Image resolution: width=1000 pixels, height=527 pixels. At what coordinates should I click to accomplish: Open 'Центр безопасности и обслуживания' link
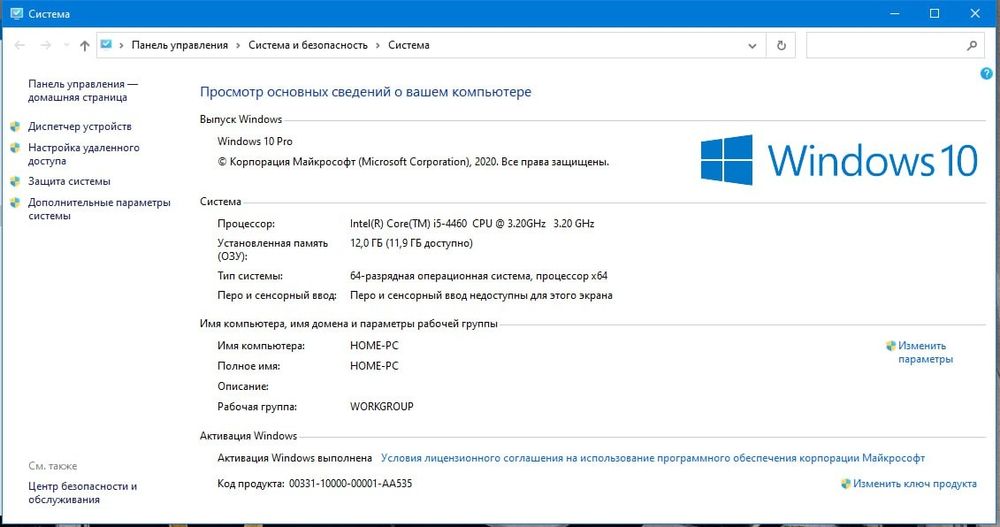[x=82, y=493]
